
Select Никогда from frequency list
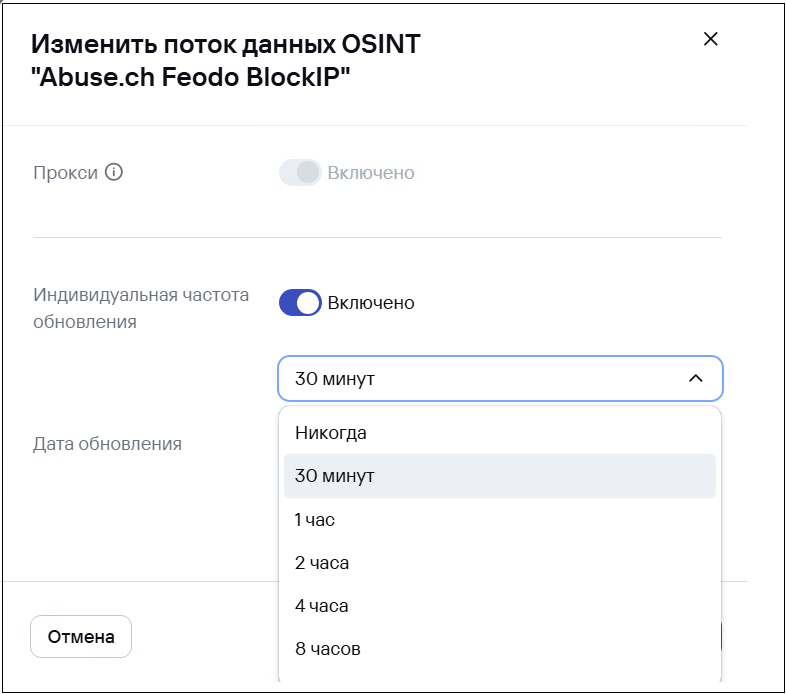[x=500, y=433]
